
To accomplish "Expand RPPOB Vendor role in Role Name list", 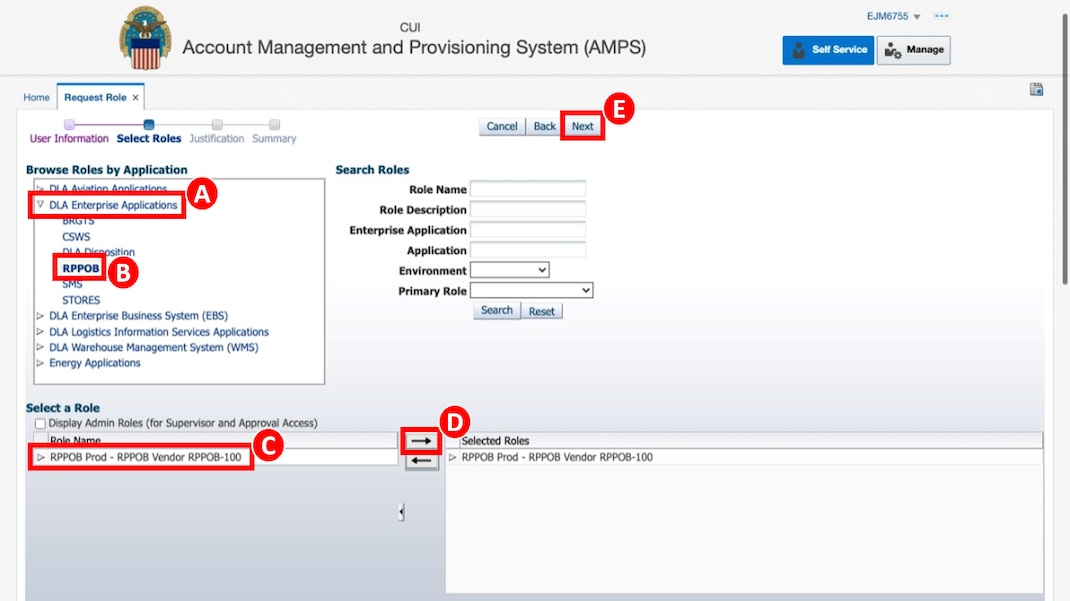I will [x=40, y=457].
